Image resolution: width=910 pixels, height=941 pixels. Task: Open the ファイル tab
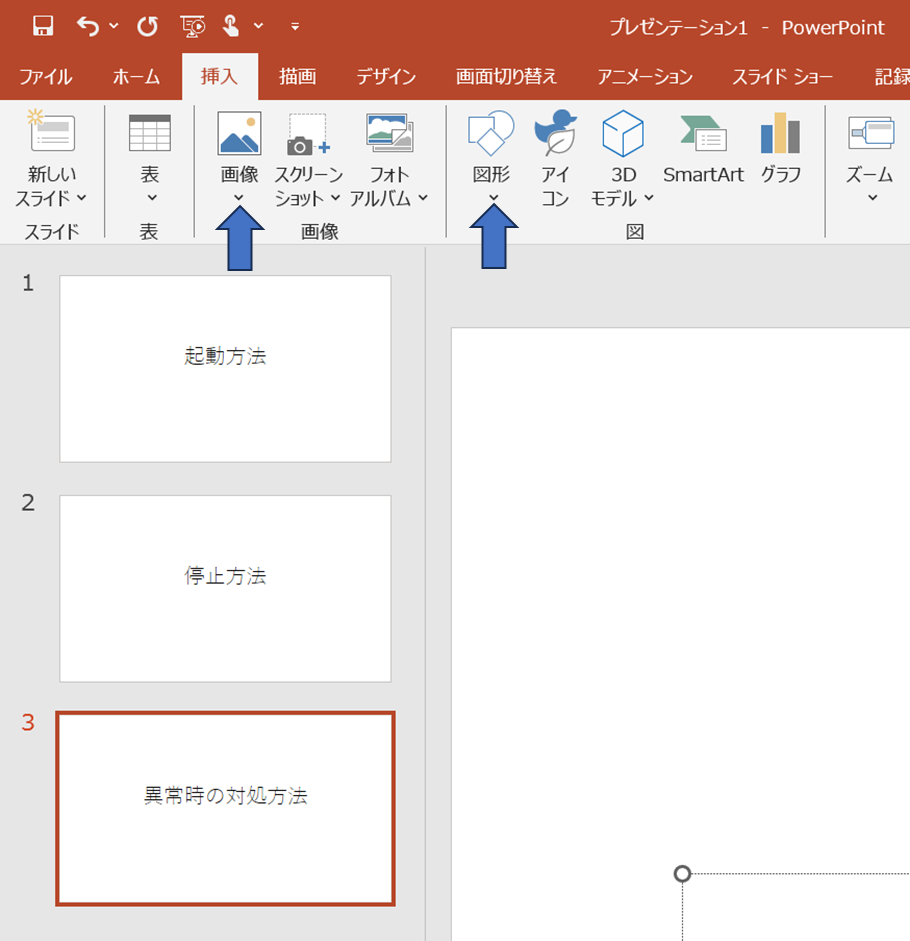tap(45, 77)
